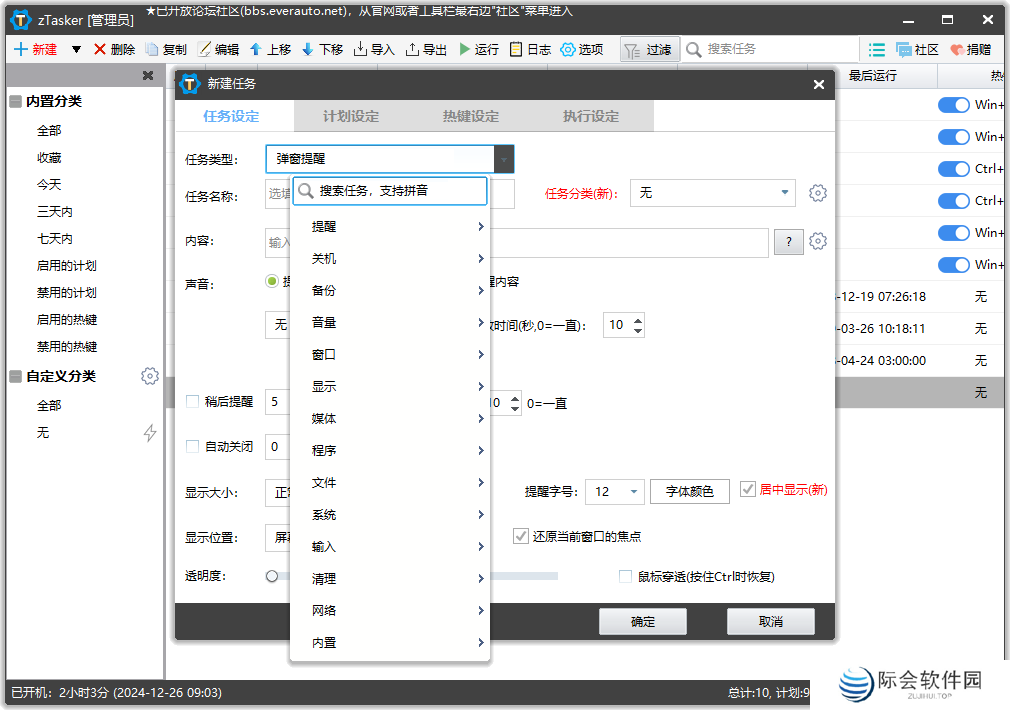Switch to the 热键设定 tab
Viewport: 1010px width, 710px height.
pos(470,115)
